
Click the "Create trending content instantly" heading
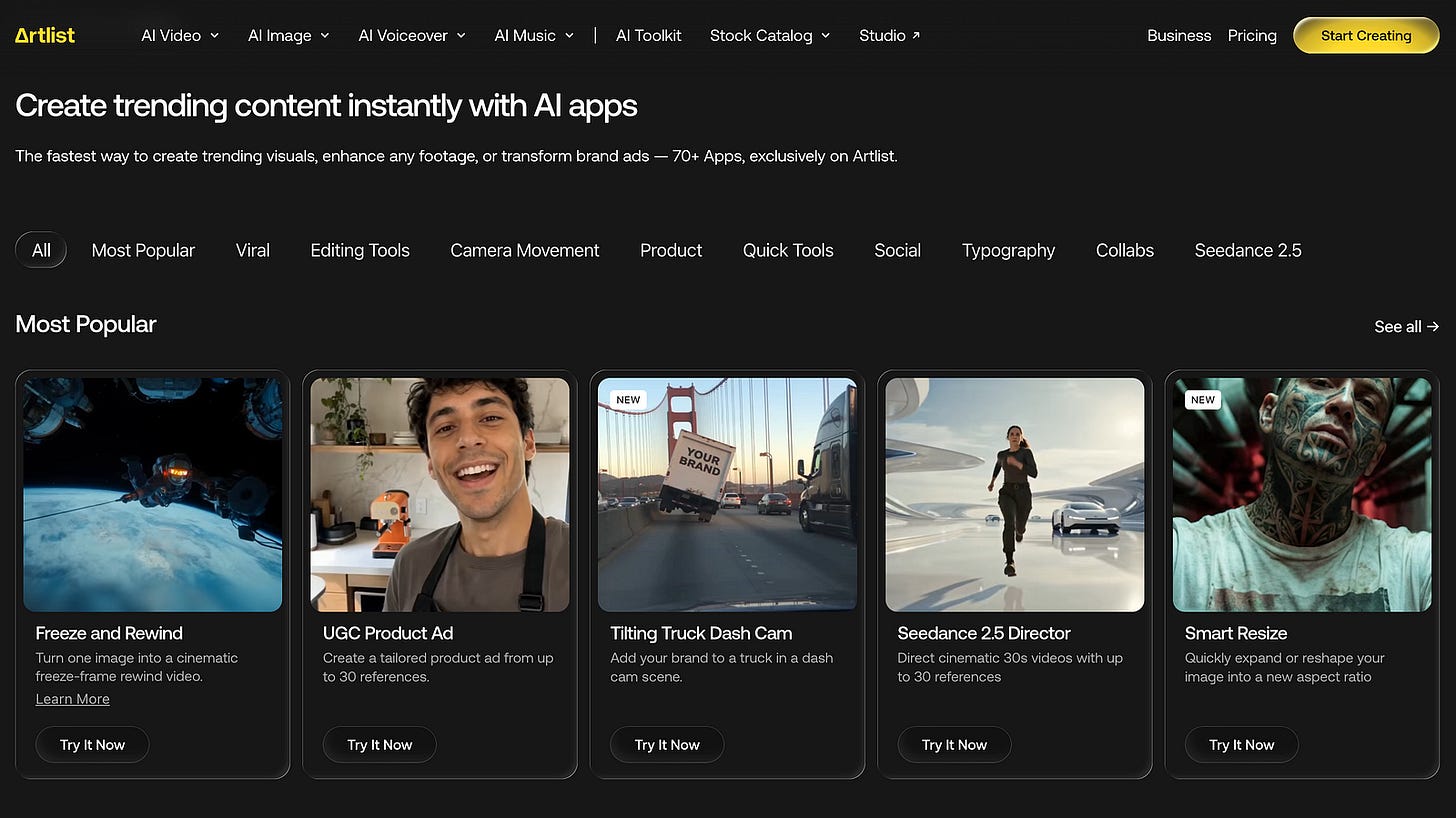(326, 106)
